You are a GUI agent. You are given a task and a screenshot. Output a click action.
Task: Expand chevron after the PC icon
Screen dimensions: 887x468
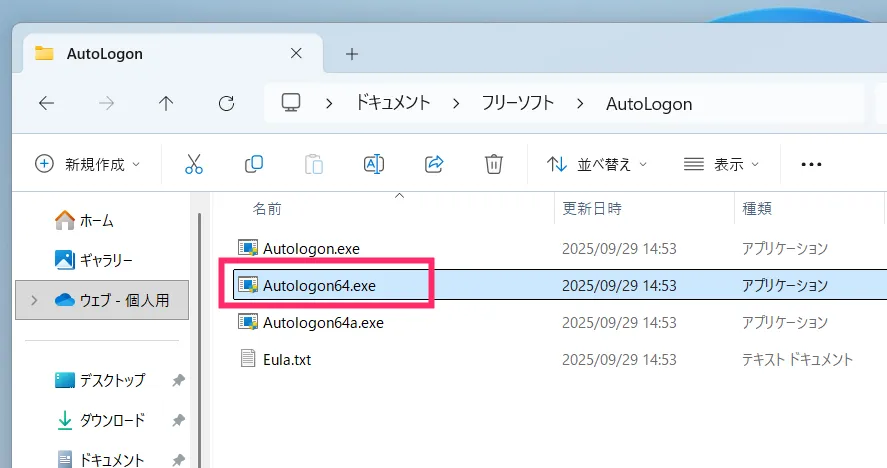pyautogui.click(x=329, y=104)
